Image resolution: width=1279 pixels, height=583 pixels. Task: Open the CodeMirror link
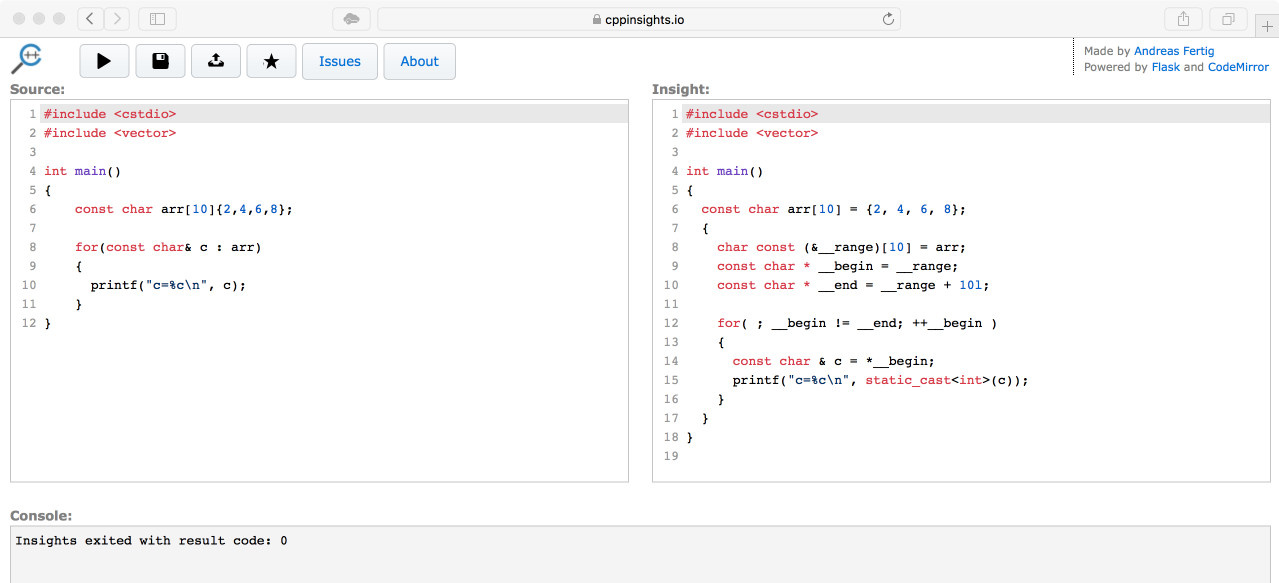pyautogui.click(x=1238, y=67)
